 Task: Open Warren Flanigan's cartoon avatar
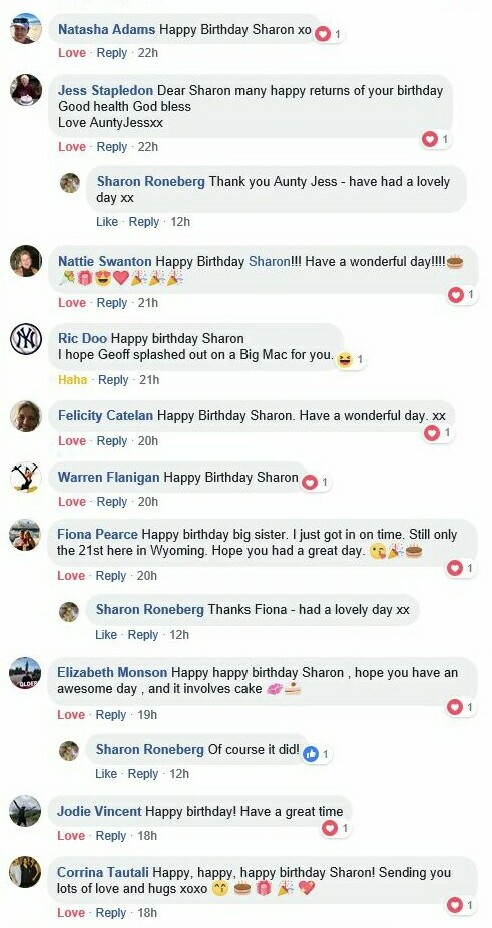[x=25, y=477]
